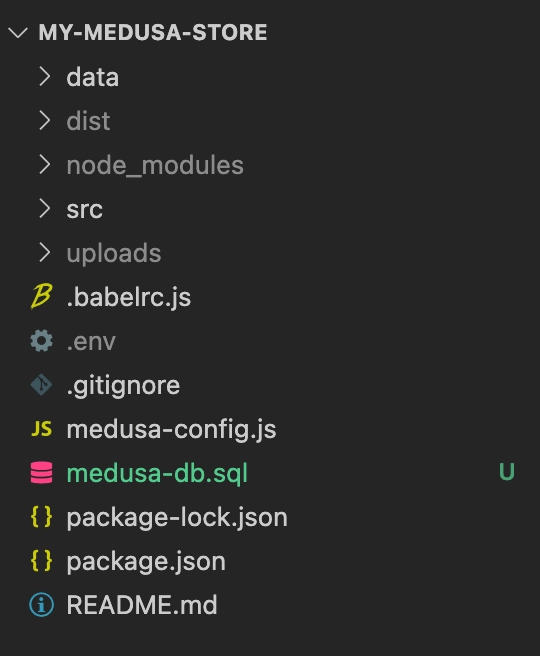Expand the node_modules folder chevron
The image size is (540, 656).
44,165
